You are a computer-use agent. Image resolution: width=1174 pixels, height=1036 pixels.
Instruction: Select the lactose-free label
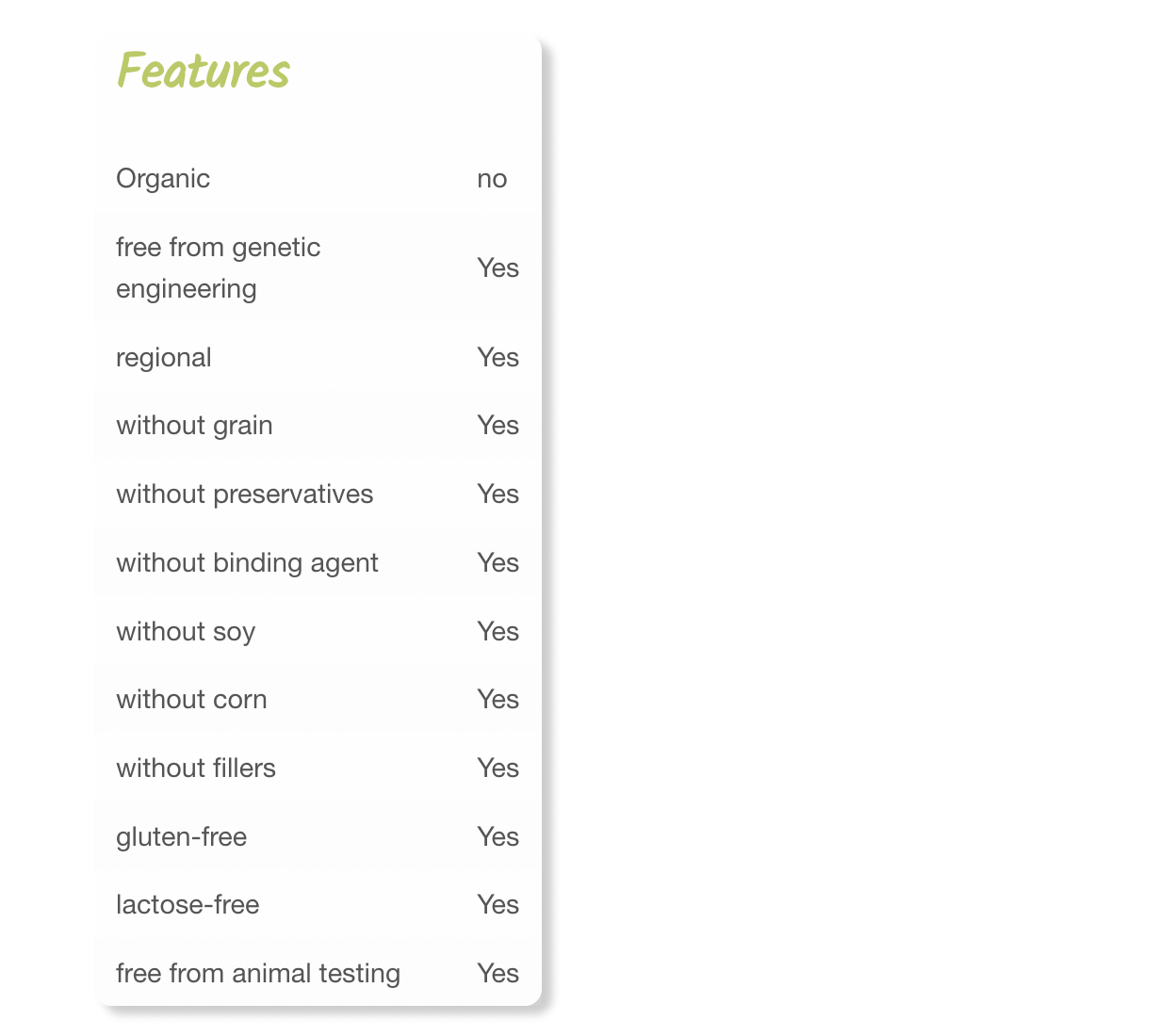click(x=188, y=904)
